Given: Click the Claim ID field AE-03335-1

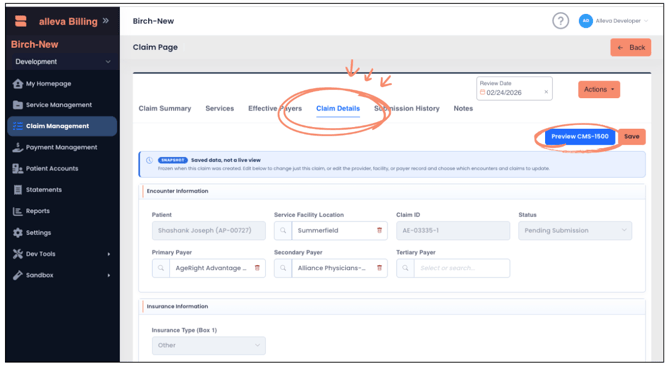Looking at the screenshot, I should 453,230.
